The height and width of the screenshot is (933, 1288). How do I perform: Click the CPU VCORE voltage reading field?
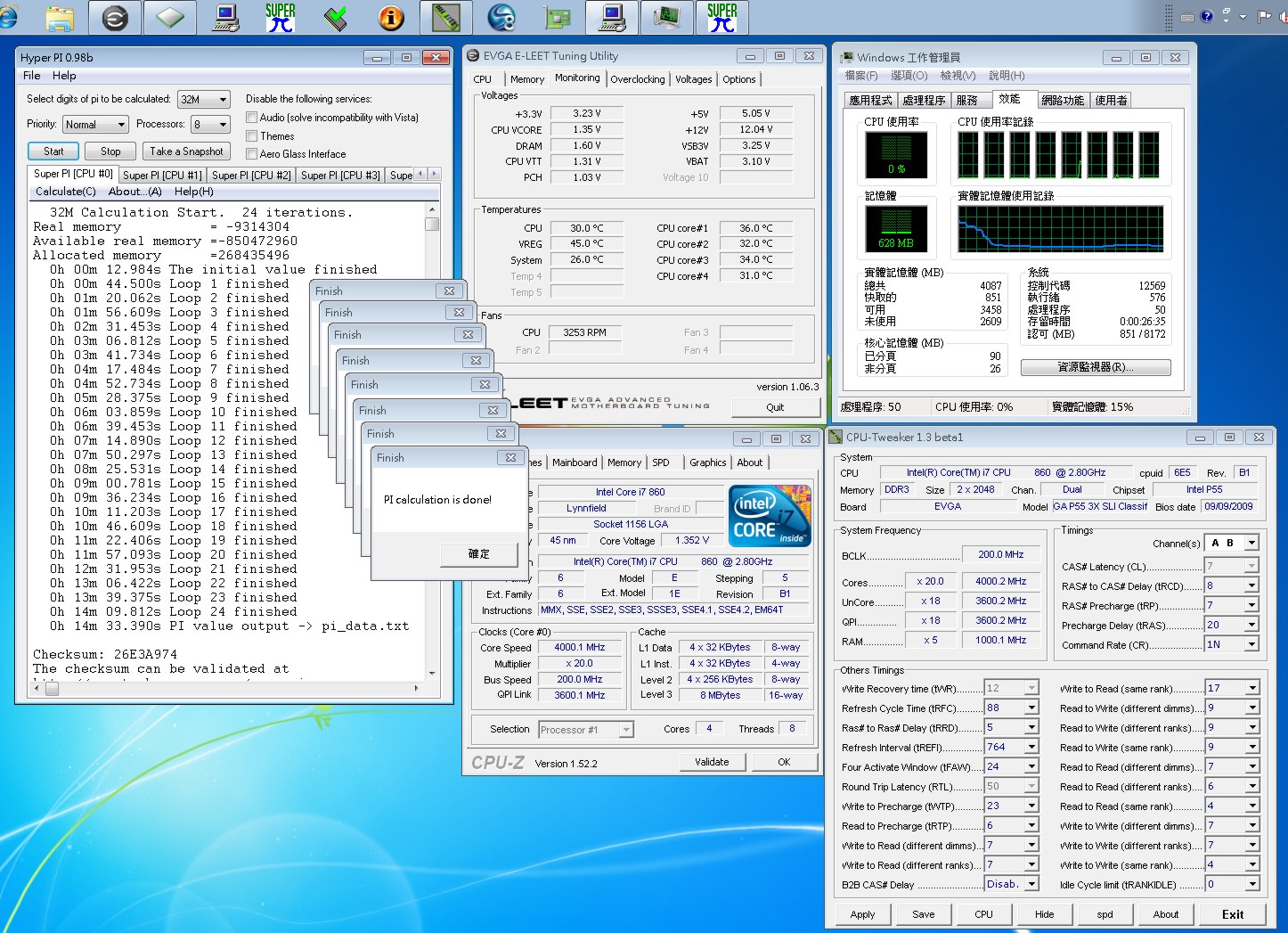(587, 129)
